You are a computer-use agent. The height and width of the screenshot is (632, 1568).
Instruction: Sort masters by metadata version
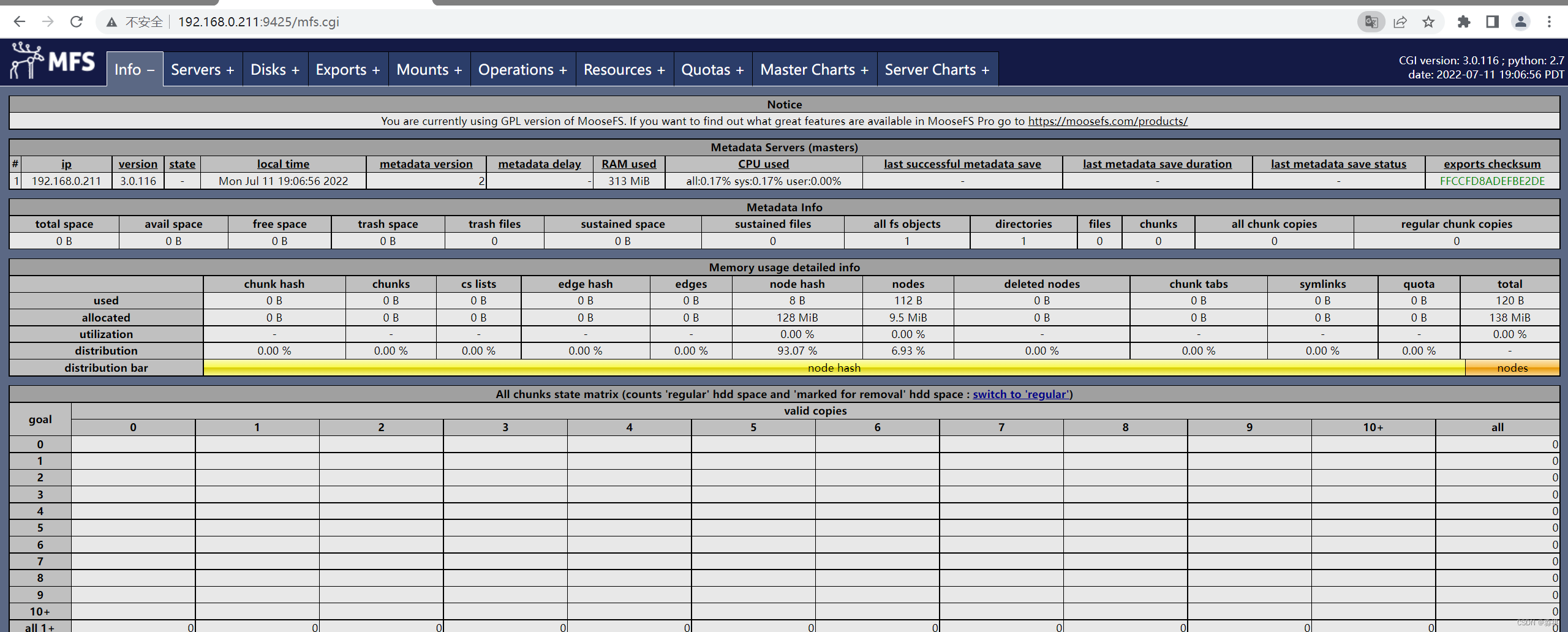(426, 164)
